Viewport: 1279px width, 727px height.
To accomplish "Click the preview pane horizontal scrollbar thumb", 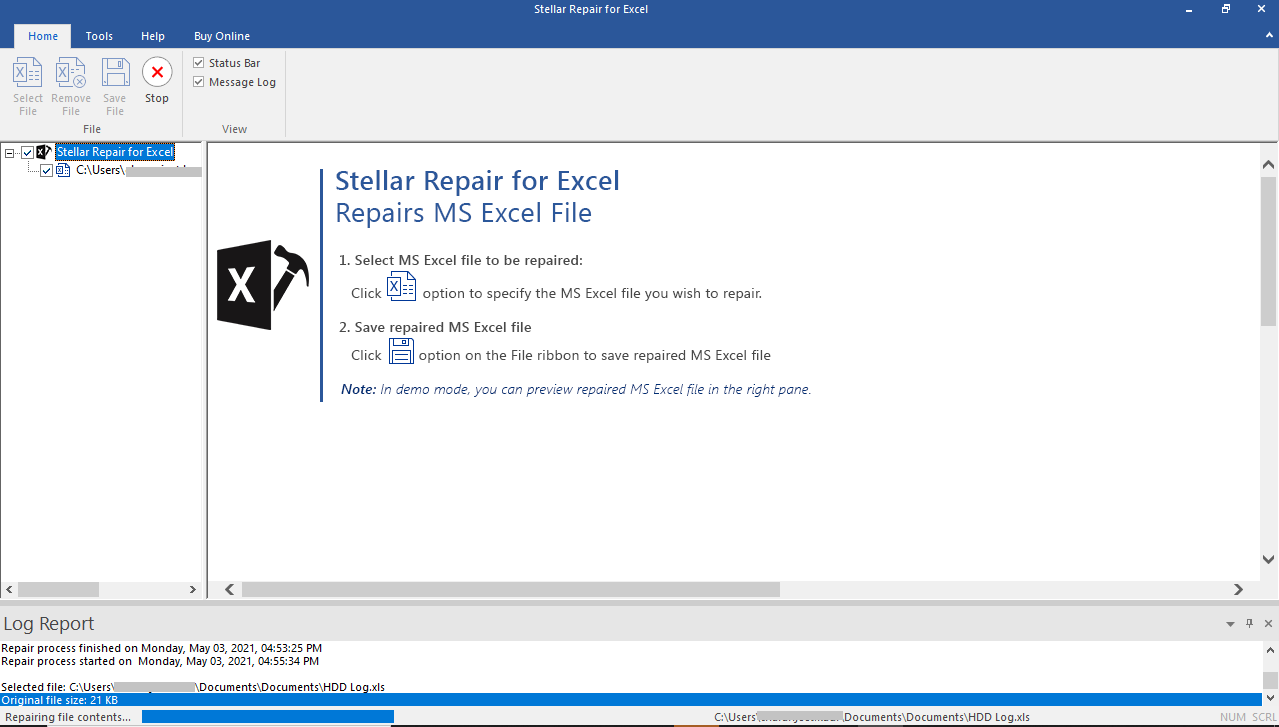I will pos(511,590).
